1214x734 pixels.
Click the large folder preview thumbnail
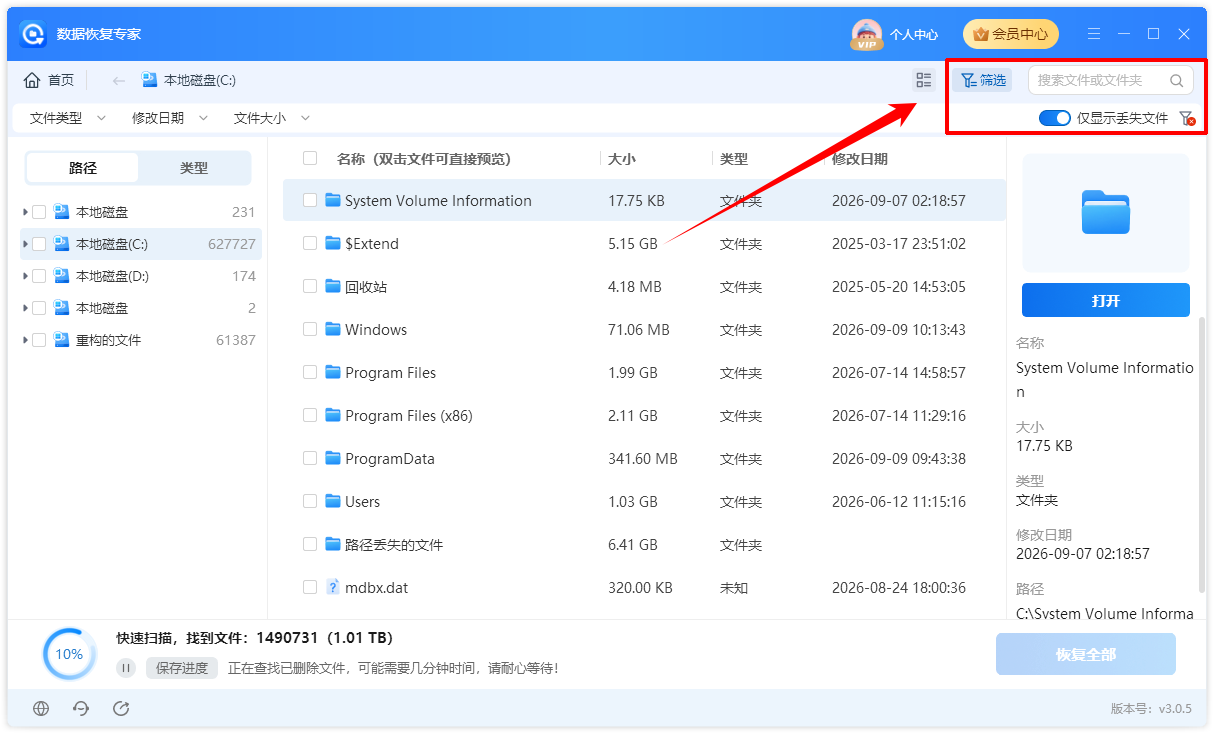[x=1106, y=212]
